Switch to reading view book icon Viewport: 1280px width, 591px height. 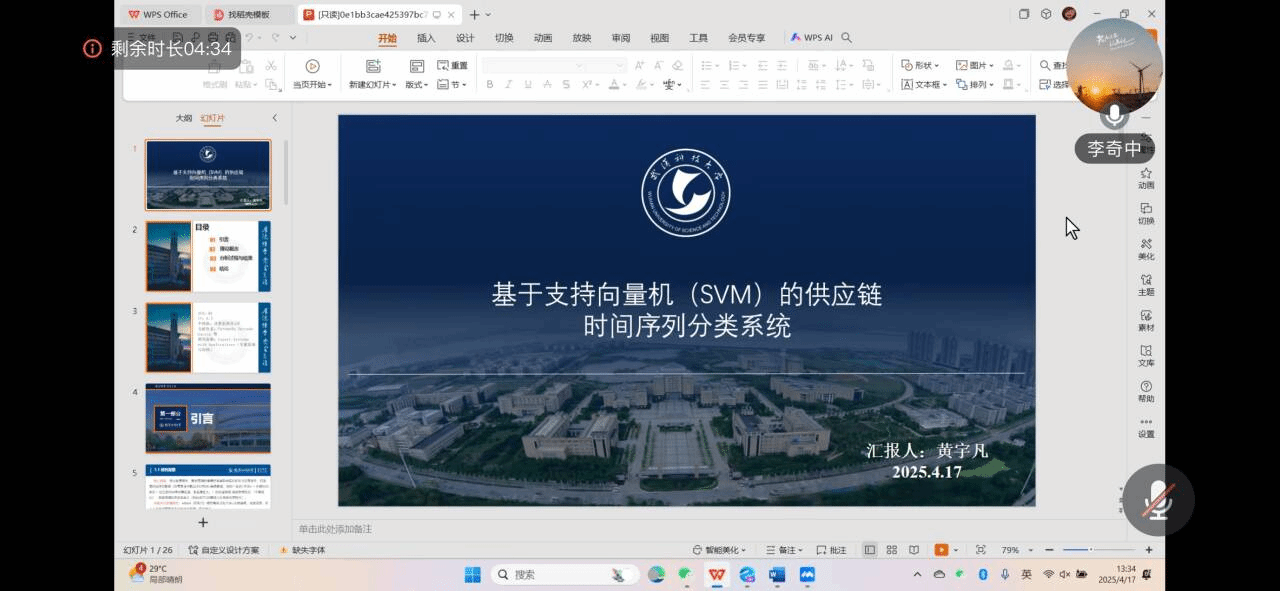tap(914, 550)
